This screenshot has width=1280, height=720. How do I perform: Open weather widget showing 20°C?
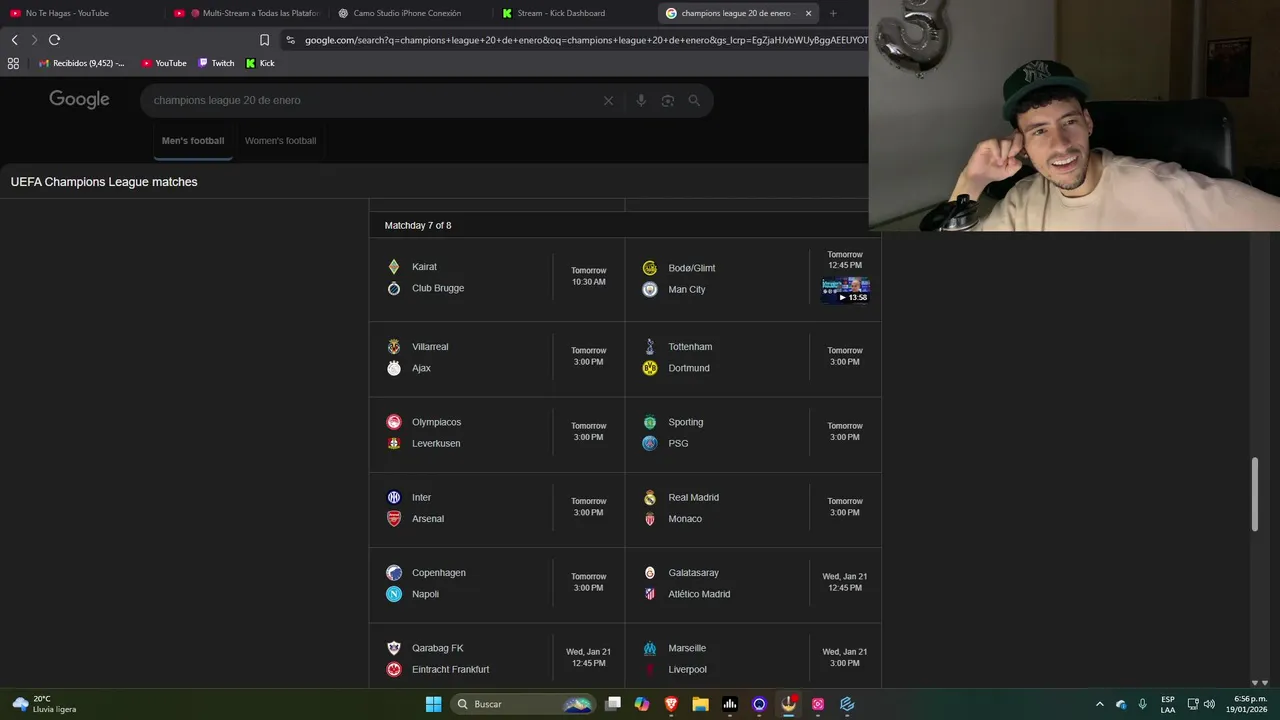45,704
